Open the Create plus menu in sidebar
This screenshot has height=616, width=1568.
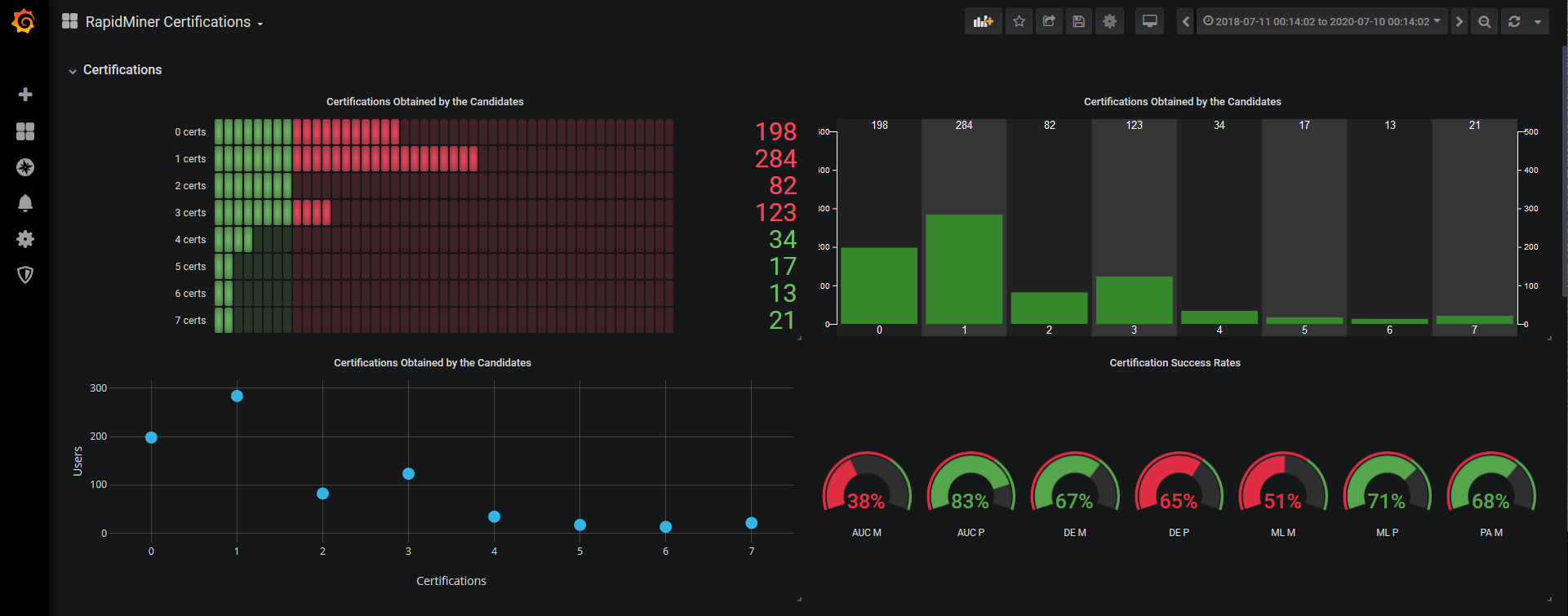[25, 95]
